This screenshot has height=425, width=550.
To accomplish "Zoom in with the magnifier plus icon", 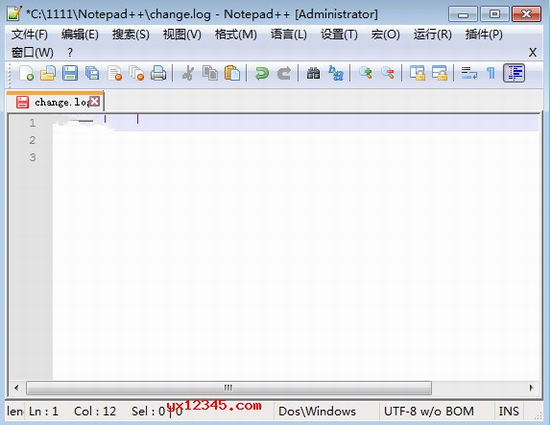I will click(365, 73).
